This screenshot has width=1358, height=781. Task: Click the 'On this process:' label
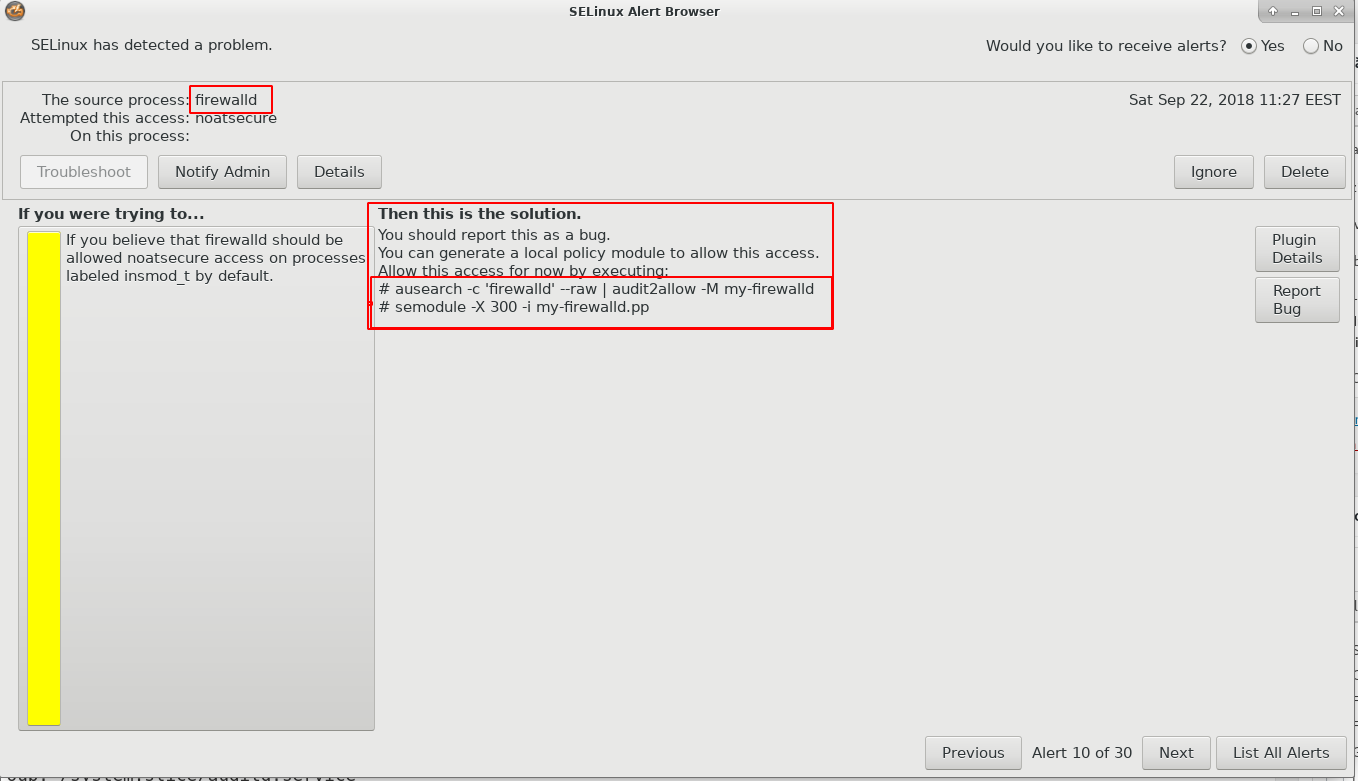[130, 136]
